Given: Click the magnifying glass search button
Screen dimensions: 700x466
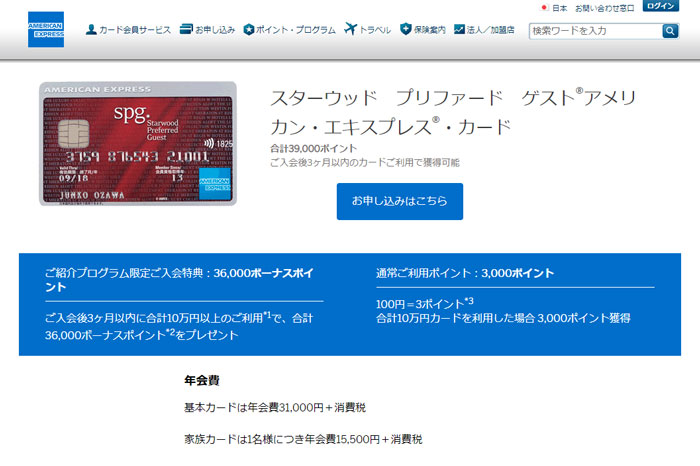Looking at the screenshot, I should click(670, 31).
